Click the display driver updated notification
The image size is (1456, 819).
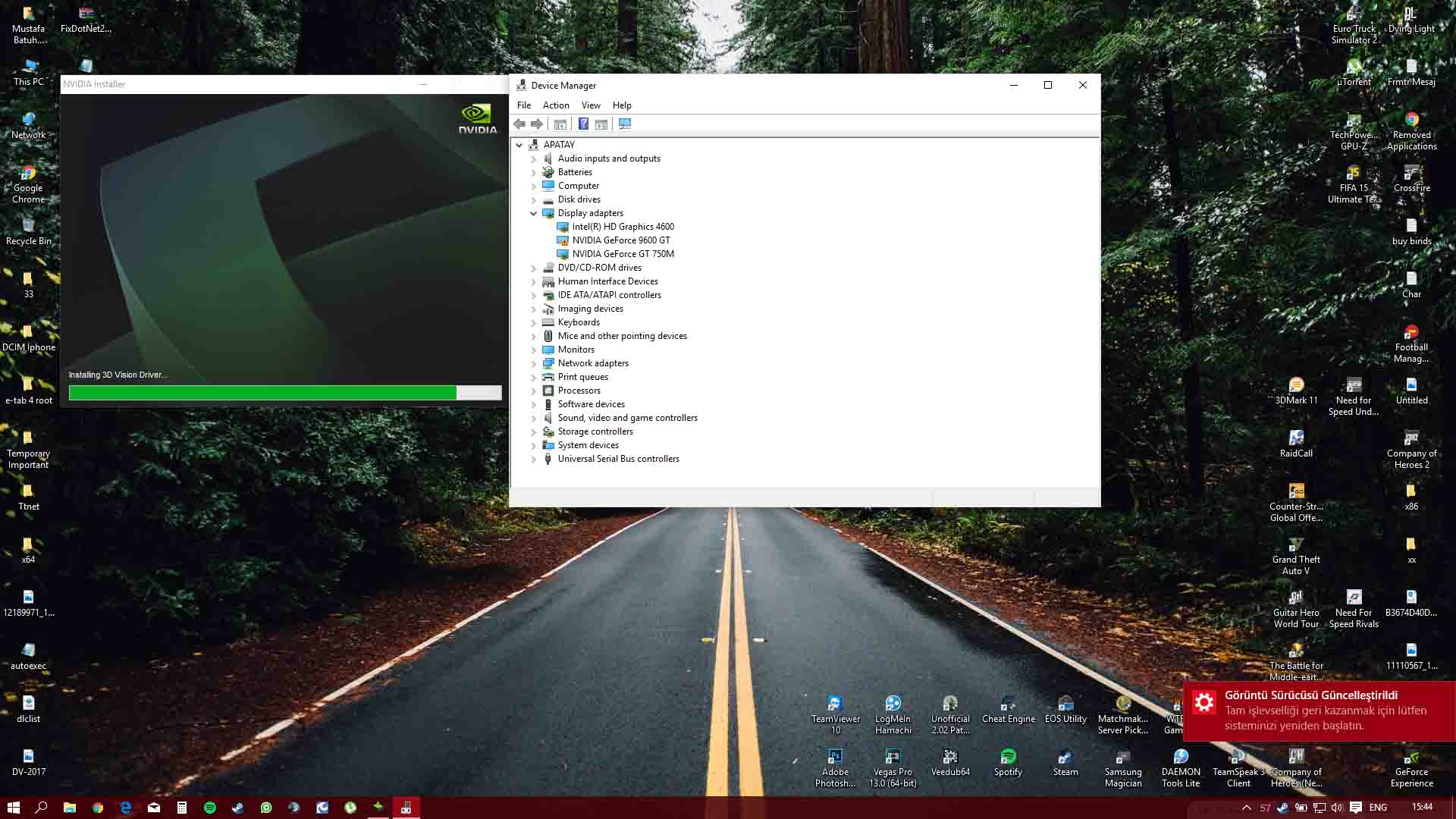click(1319, 711)
